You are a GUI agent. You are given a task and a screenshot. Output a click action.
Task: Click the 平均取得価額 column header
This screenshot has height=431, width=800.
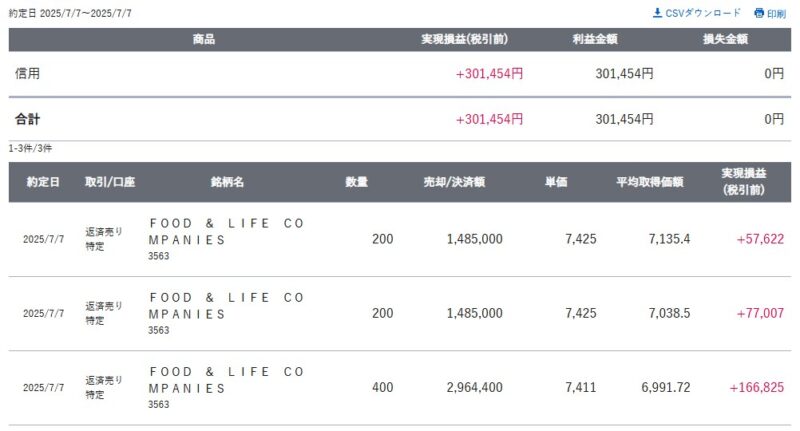click(649, 182)
